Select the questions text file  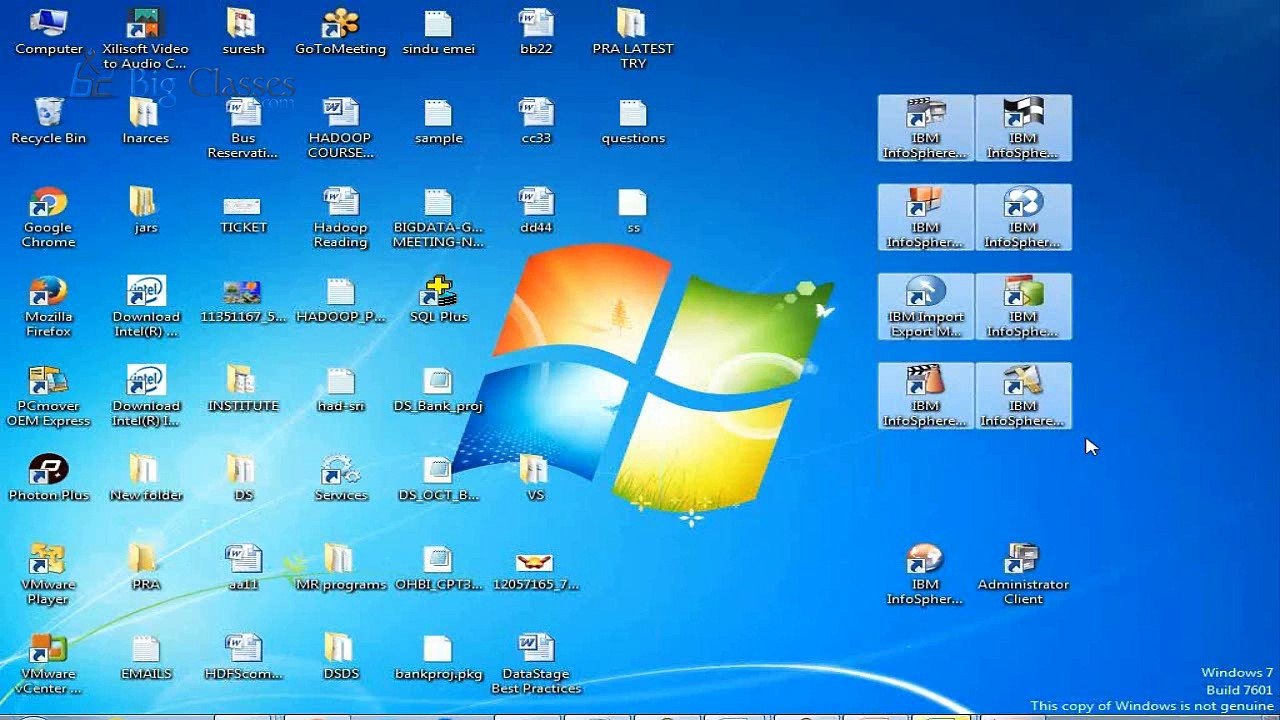pos(633,122)
